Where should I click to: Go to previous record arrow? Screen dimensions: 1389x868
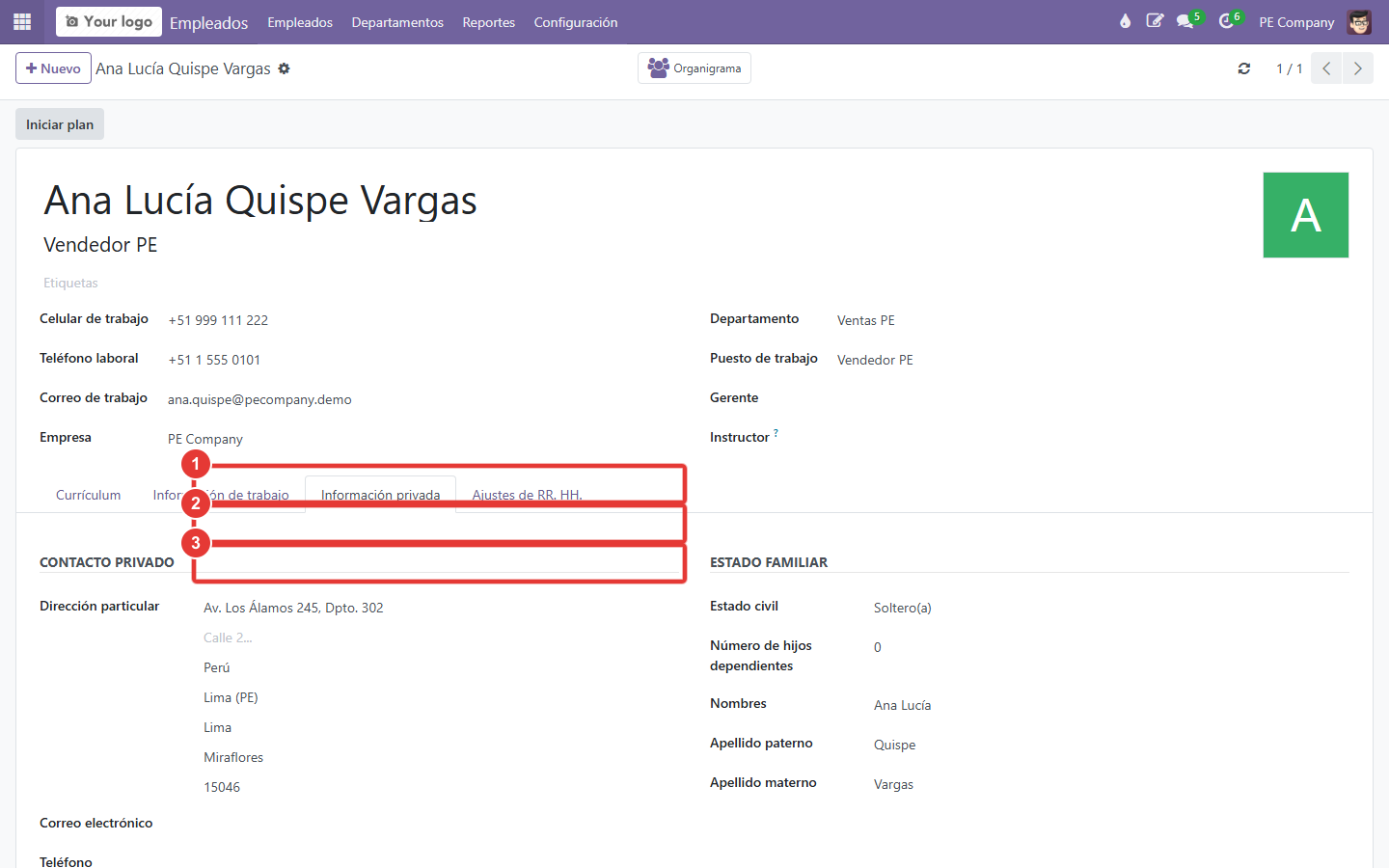tap(1326, 68)
